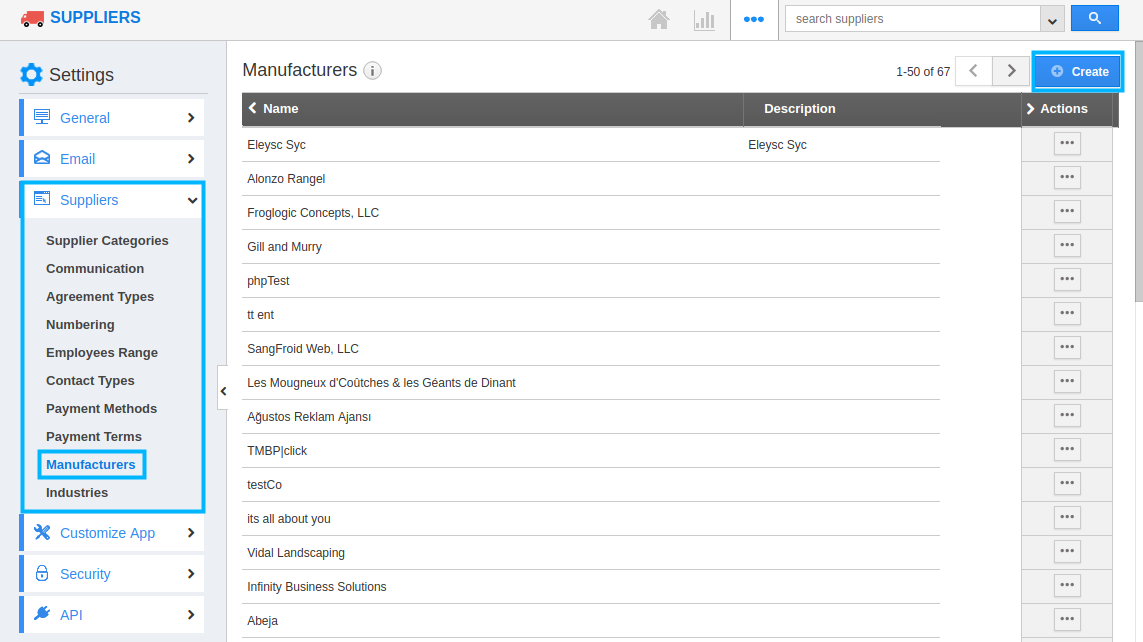
Task: Click the Alonzo Rangel manufacturer name
Action: [286, 179]
